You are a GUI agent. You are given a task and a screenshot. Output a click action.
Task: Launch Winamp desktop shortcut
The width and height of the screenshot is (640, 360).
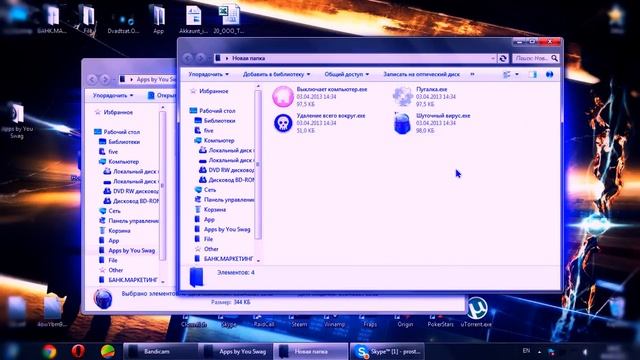tap(334, 321)
